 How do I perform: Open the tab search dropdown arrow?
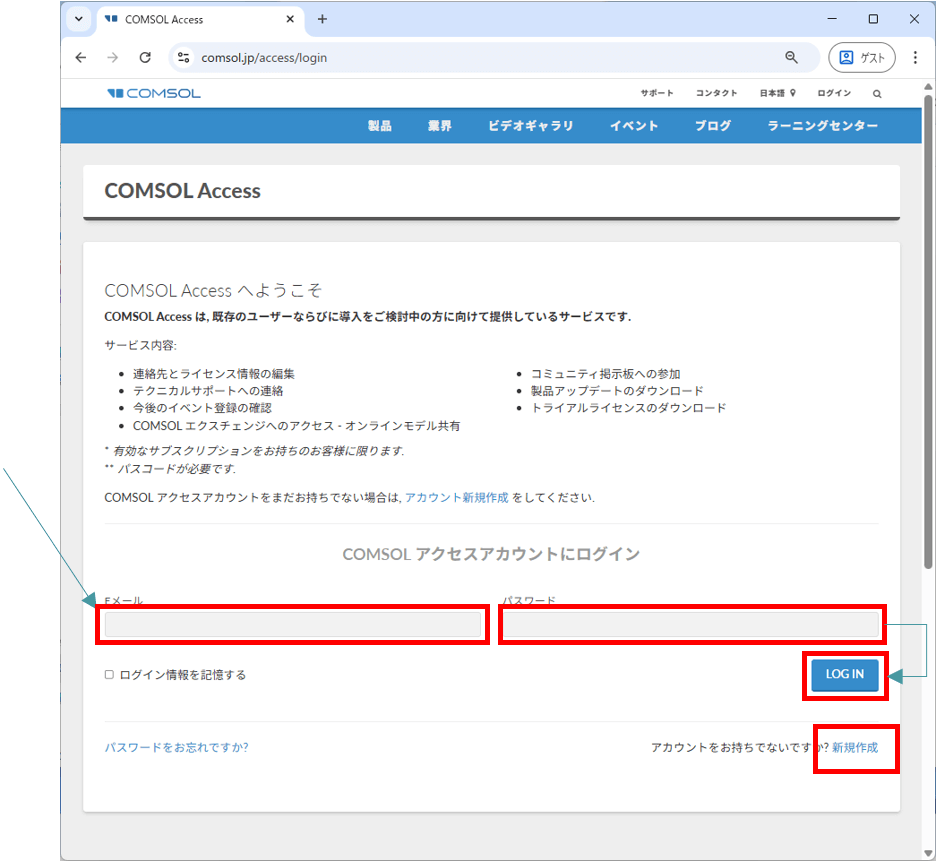(x=79, y=19)
